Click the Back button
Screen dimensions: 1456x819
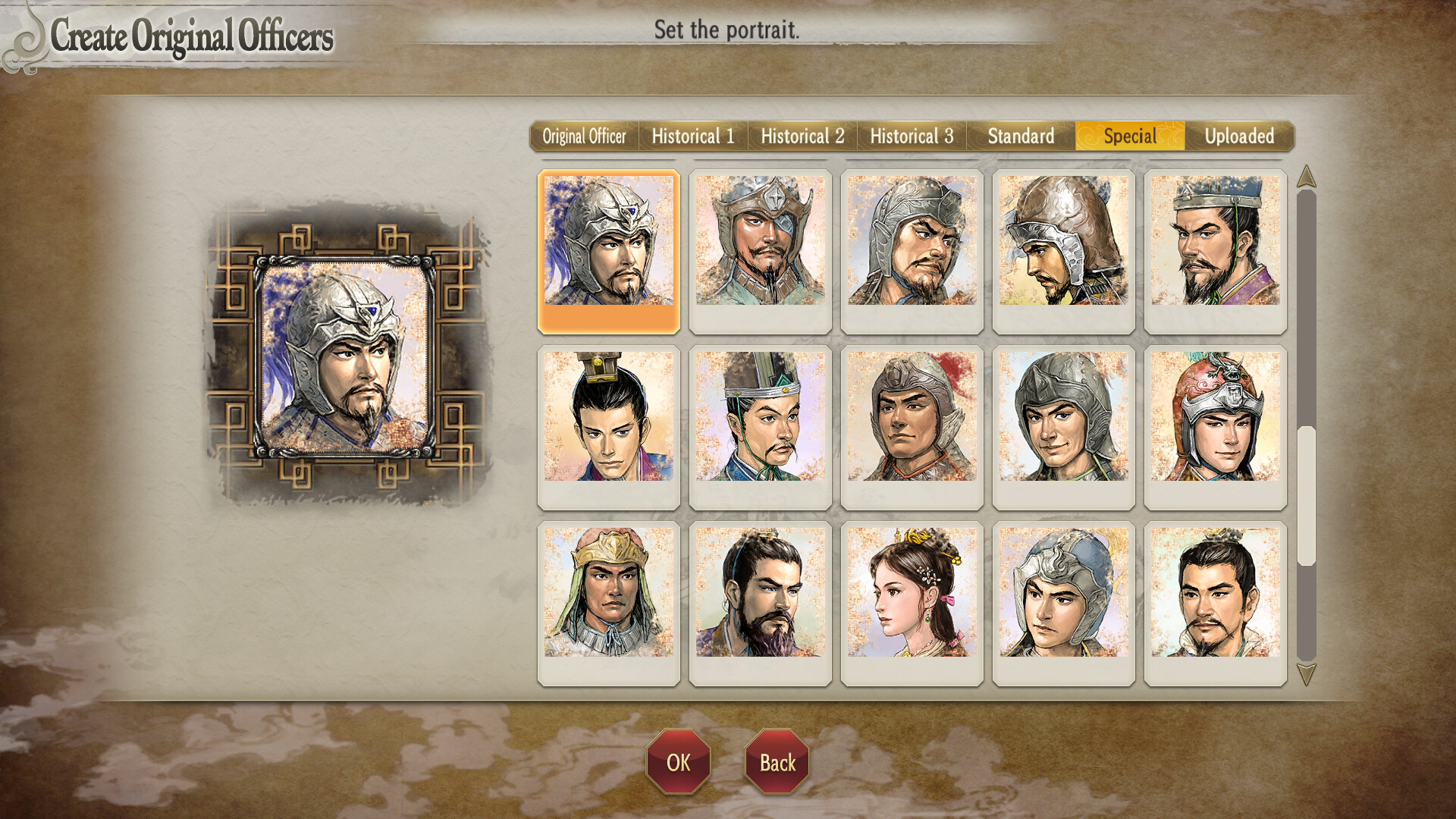(x=777, y=762)
